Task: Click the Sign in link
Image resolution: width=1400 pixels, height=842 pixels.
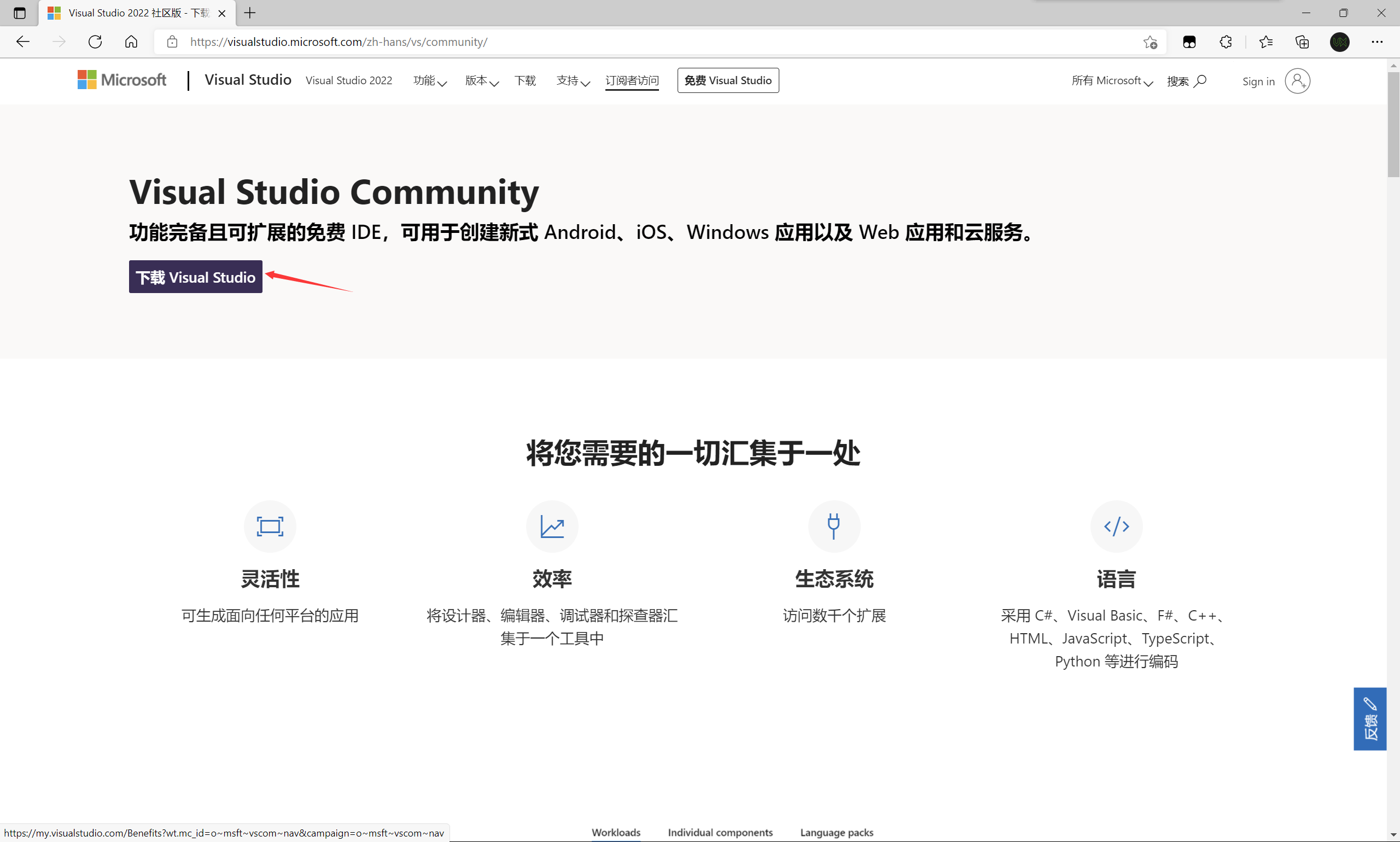Action: click(1259, 81)
